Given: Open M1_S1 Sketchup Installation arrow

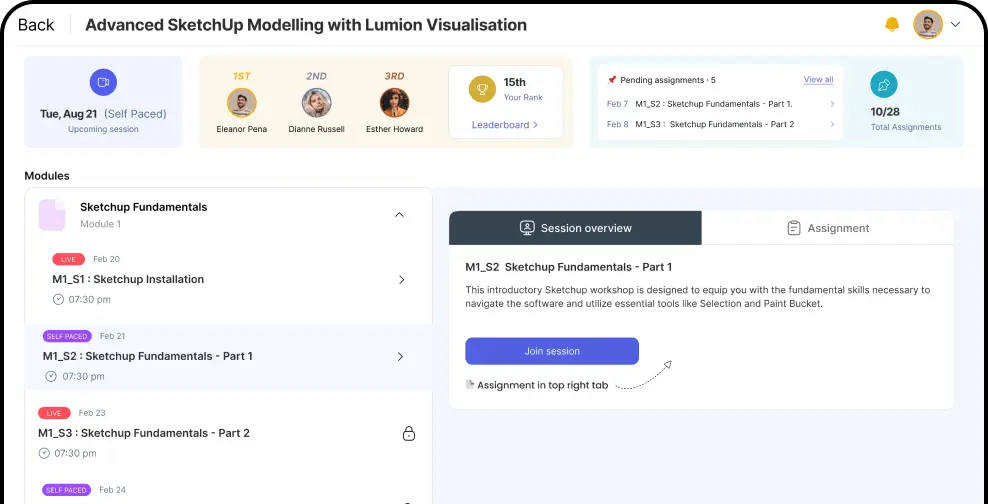Looking at the screenshot, I should [x=401, y=280].
